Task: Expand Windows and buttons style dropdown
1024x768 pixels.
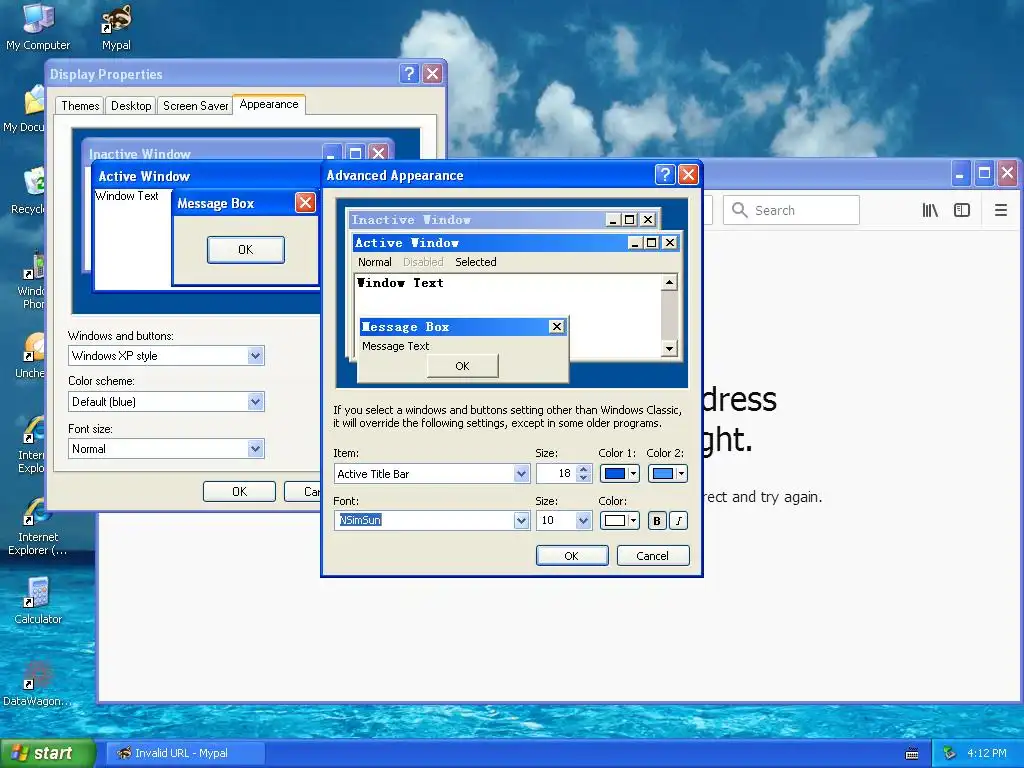Action: point(255,356)
